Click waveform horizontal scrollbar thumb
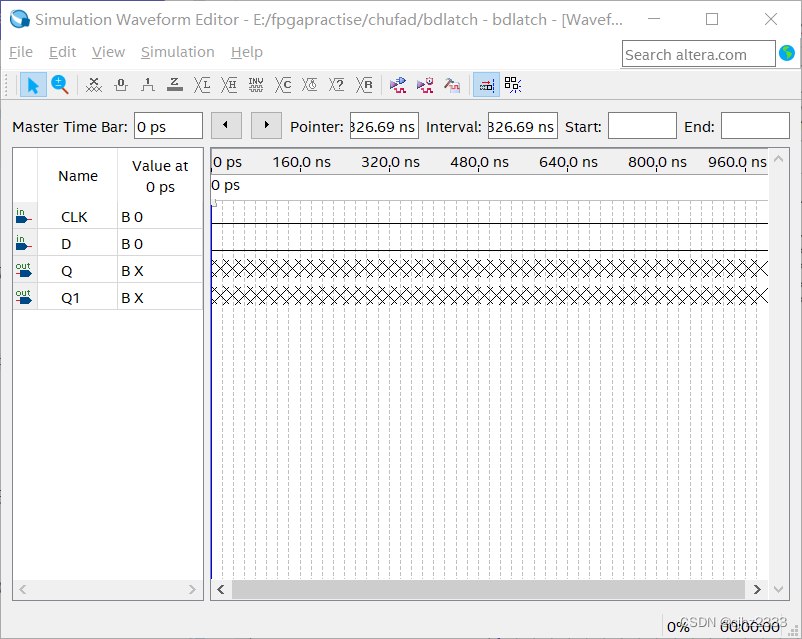 (x=488, y=589)
